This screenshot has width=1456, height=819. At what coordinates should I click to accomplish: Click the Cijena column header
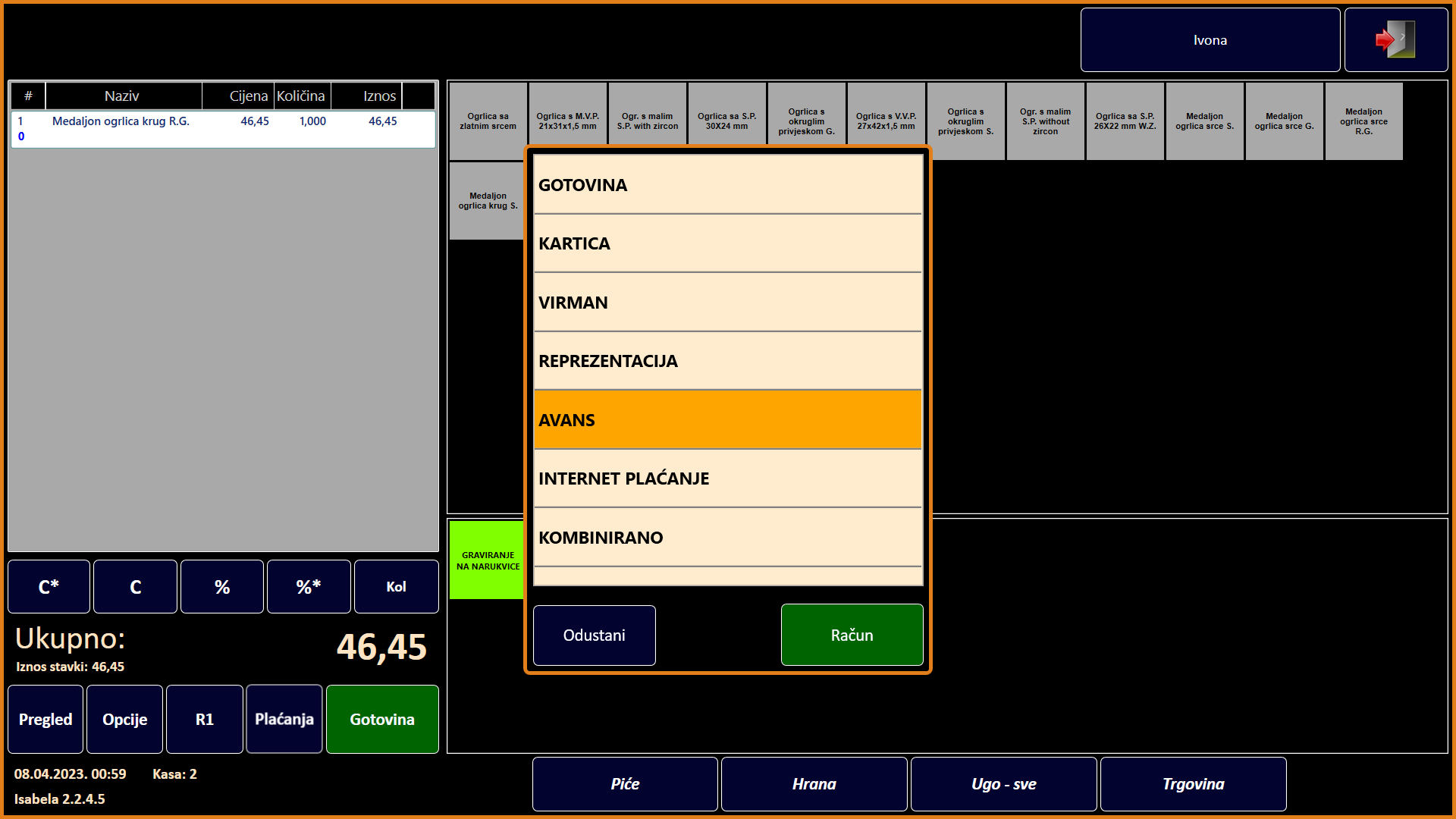(x=238, y=96)
